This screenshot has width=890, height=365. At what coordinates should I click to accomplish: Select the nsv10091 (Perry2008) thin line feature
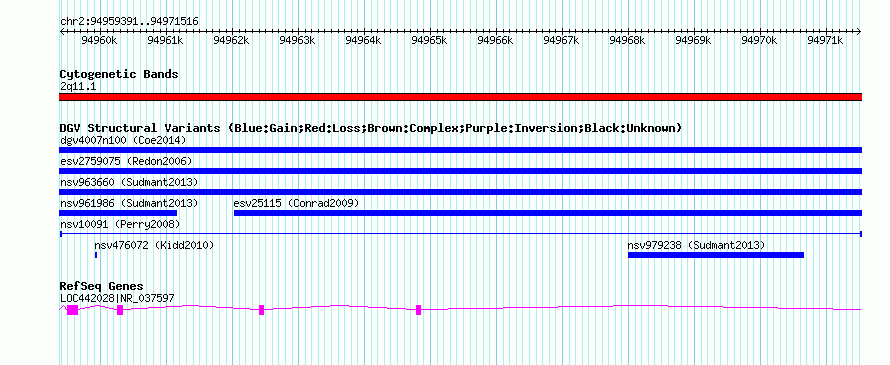tap(460, 234)
